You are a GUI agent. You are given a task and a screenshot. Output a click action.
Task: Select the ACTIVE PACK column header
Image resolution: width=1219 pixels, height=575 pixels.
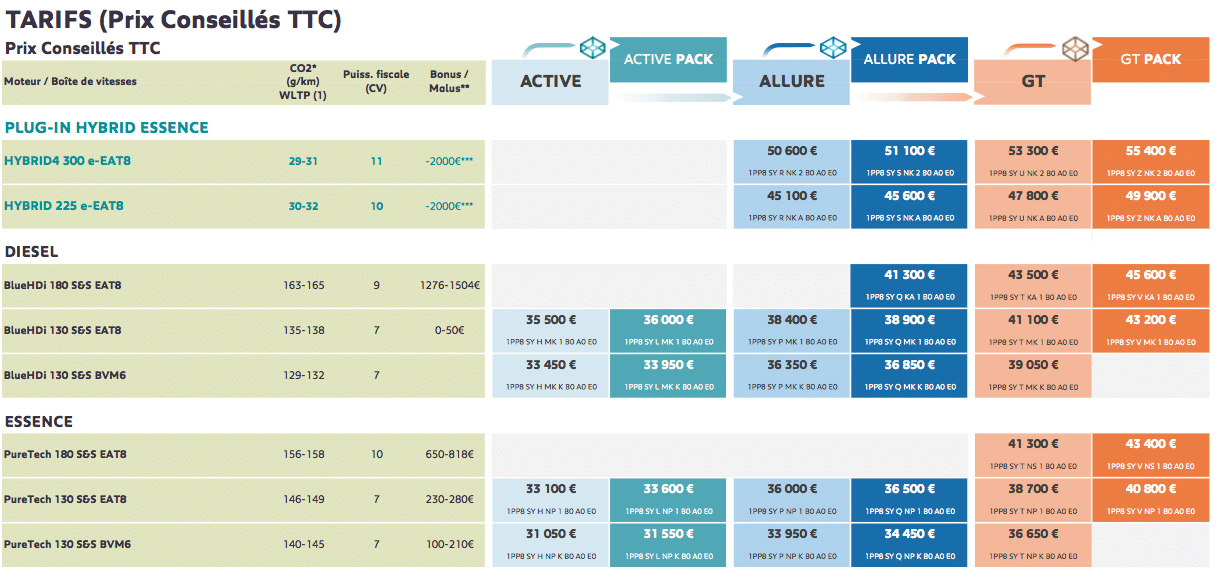point(668,60)
